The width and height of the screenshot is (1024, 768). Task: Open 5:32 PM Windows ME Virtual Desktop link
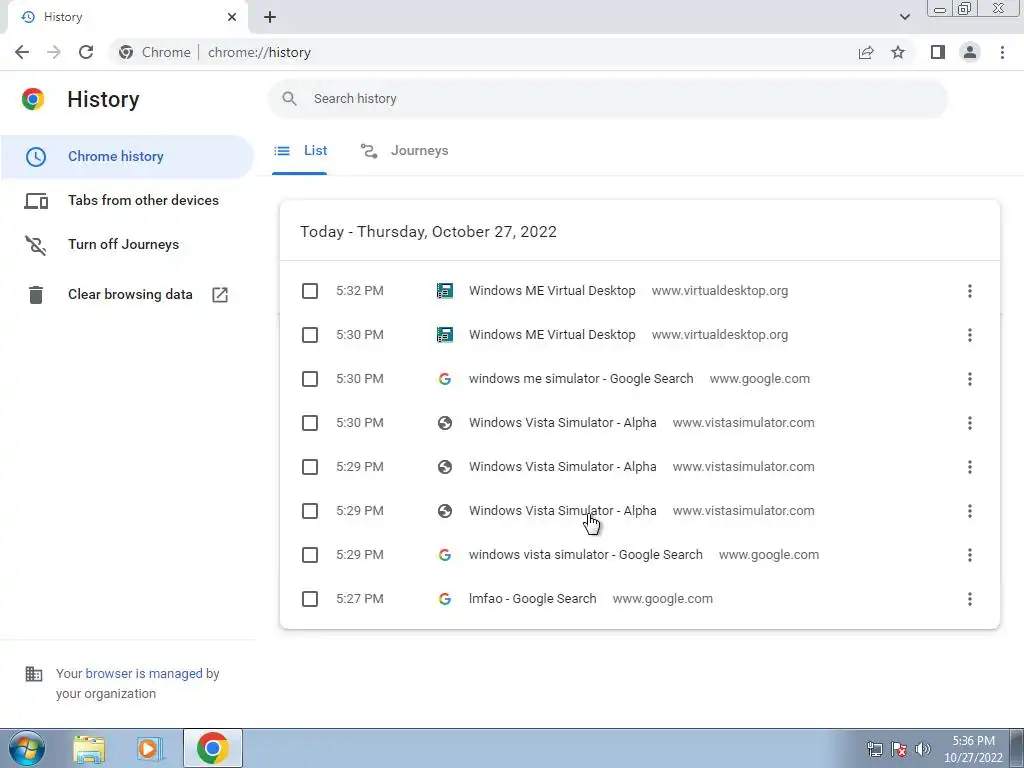(552, 291)
